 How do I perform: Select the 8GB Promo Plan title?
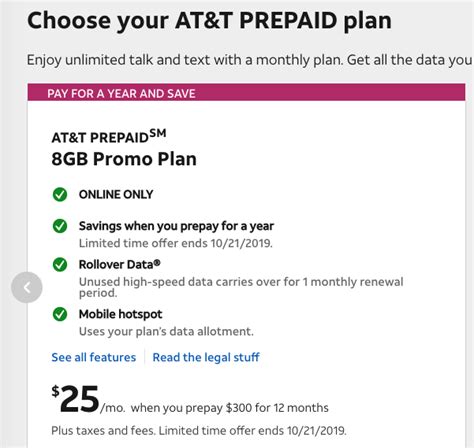124,159
